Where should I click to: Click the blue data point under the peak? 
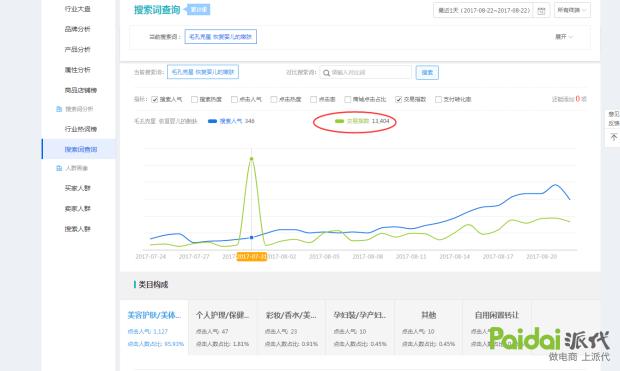251,238
